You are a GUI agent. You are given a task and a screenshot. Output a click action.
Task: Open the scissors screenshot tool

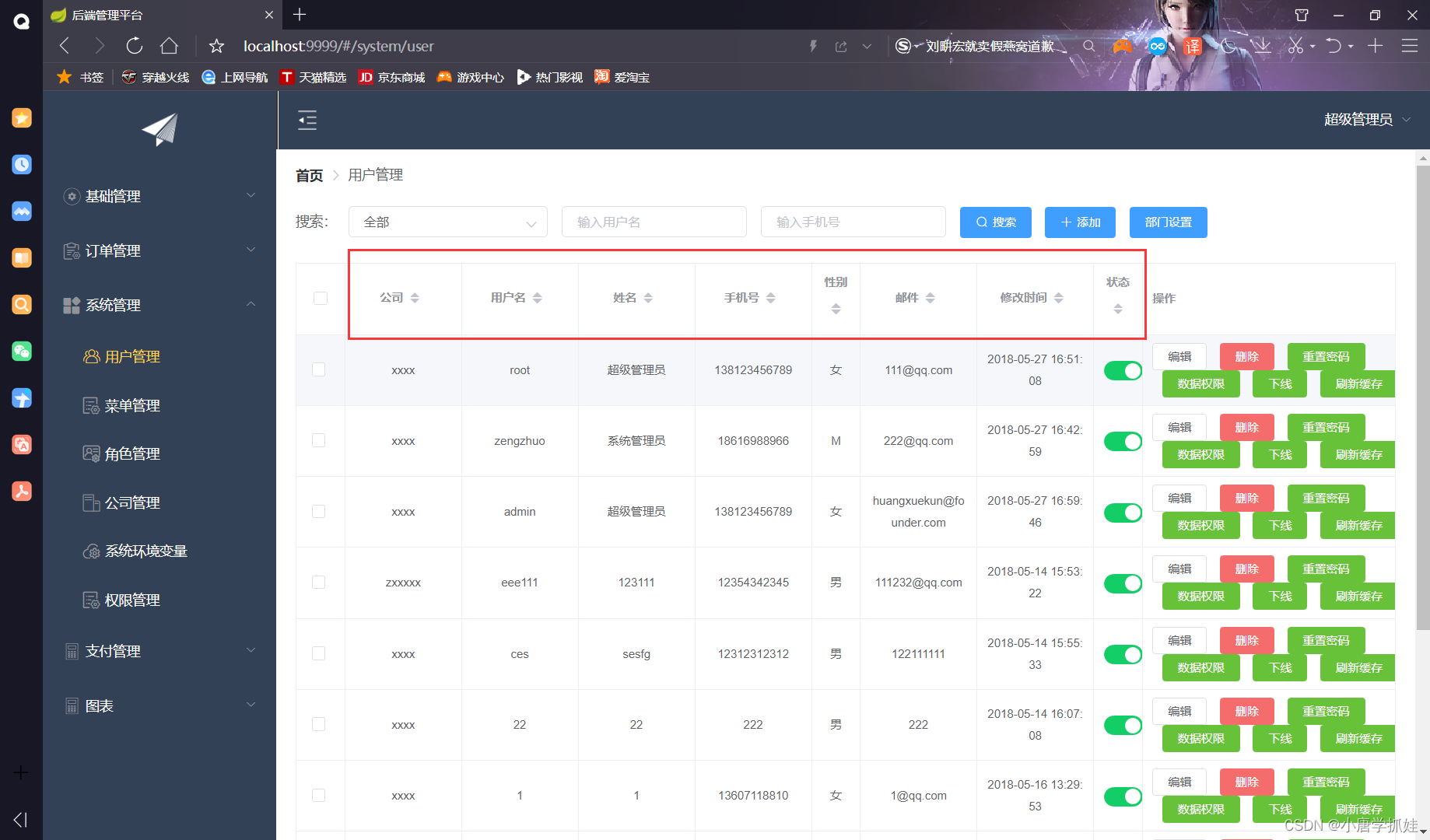click(x=1295, y=46)
